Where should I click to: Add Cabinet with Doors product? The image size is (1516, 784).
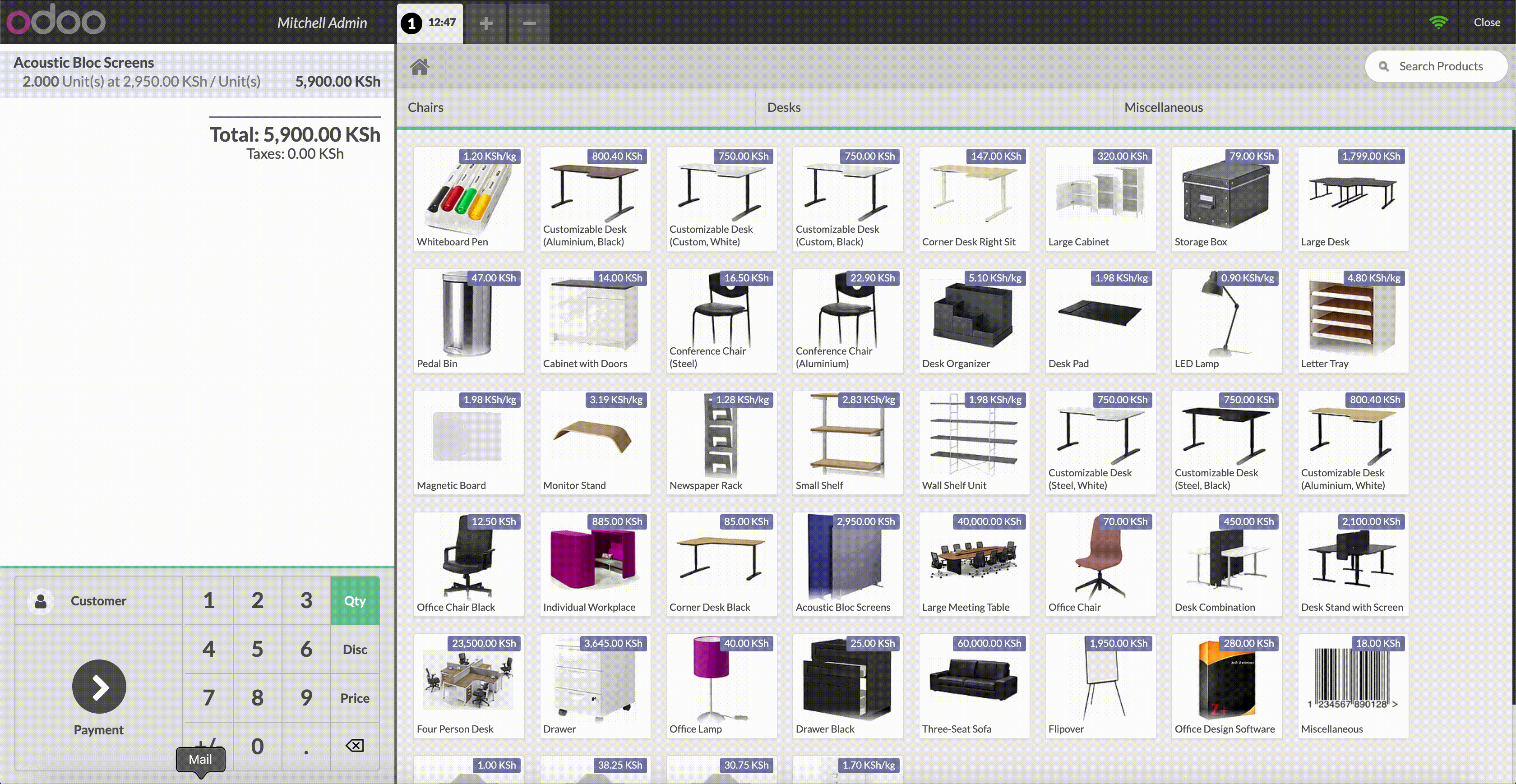pos(595,321)
